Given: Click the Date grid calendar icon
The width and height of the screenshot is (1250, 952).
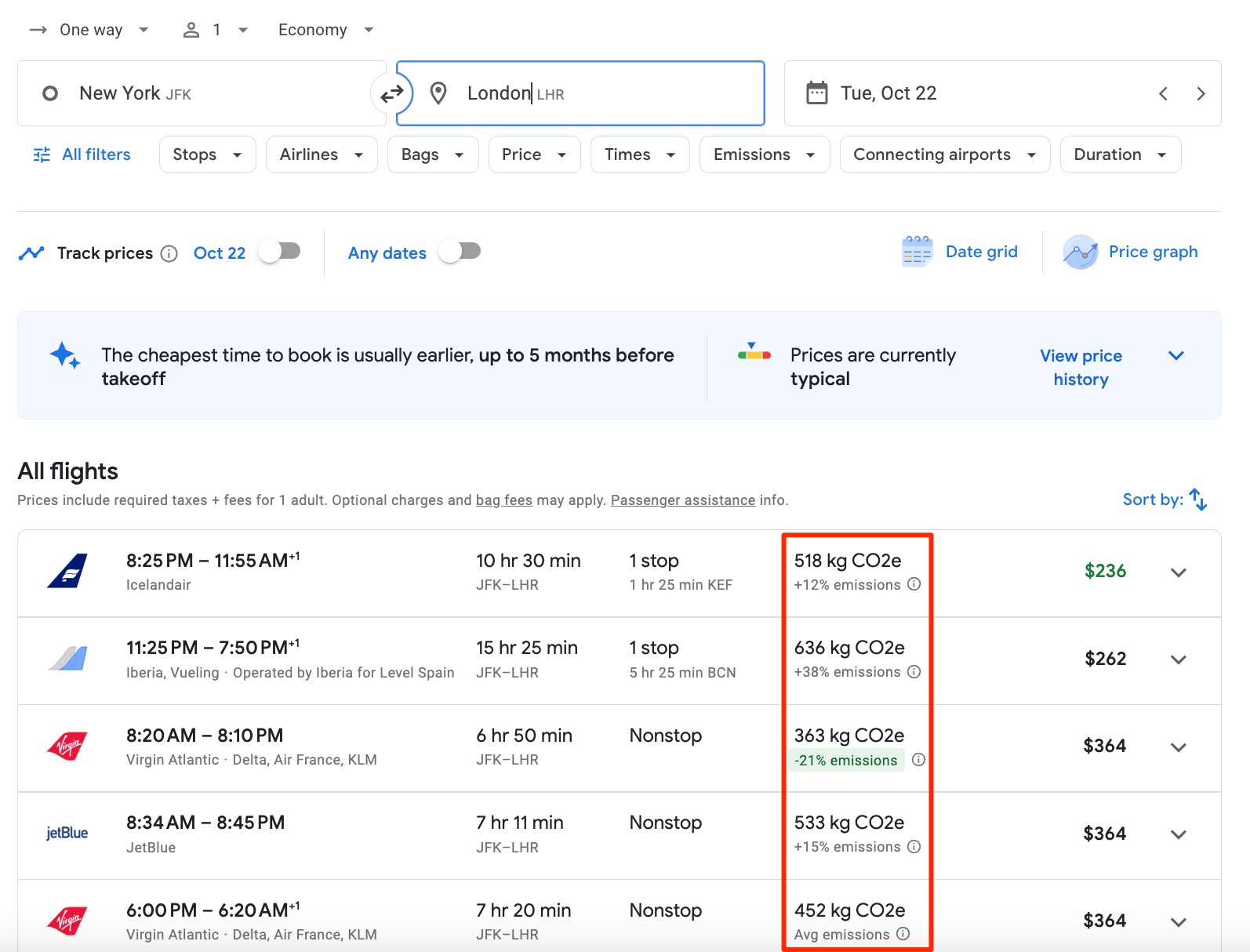Looking at the screenshot, I should pos(917,252).
